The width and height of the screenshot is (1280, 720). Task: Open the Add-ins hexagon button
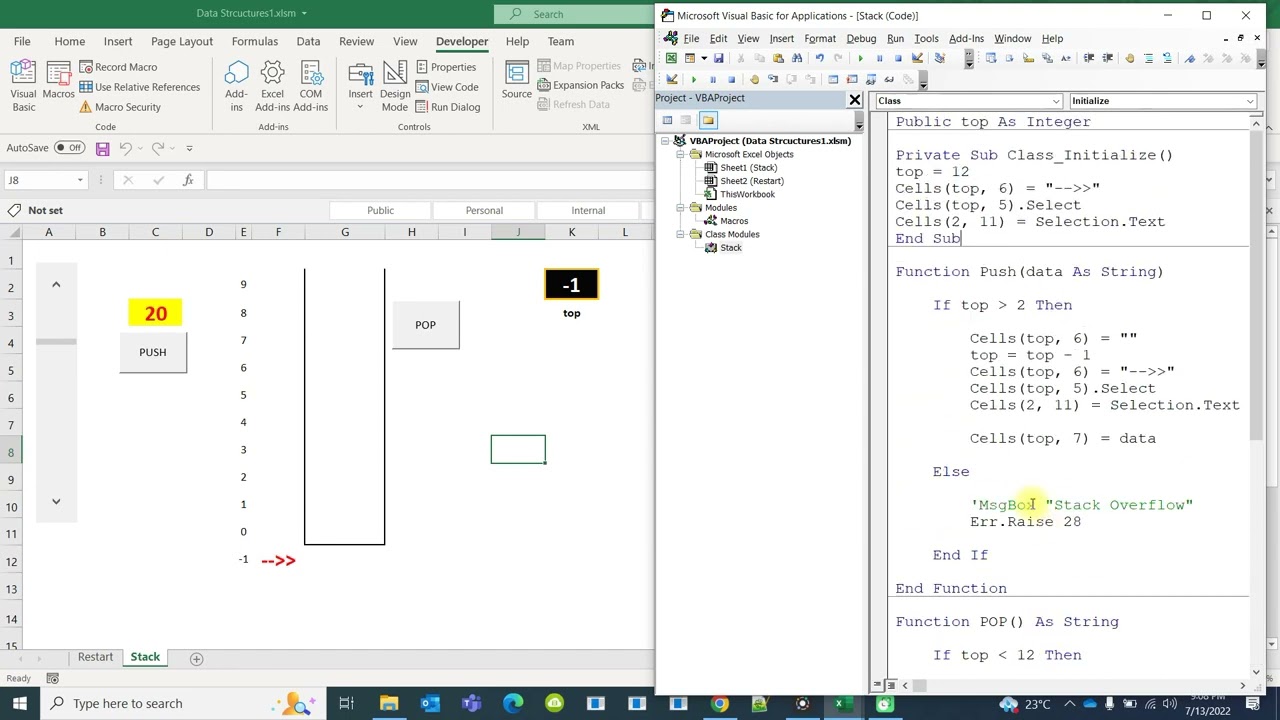(236, 86)
